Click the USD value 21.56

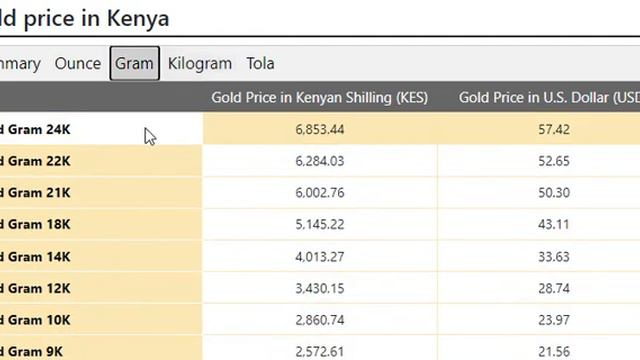click(553, 351)
